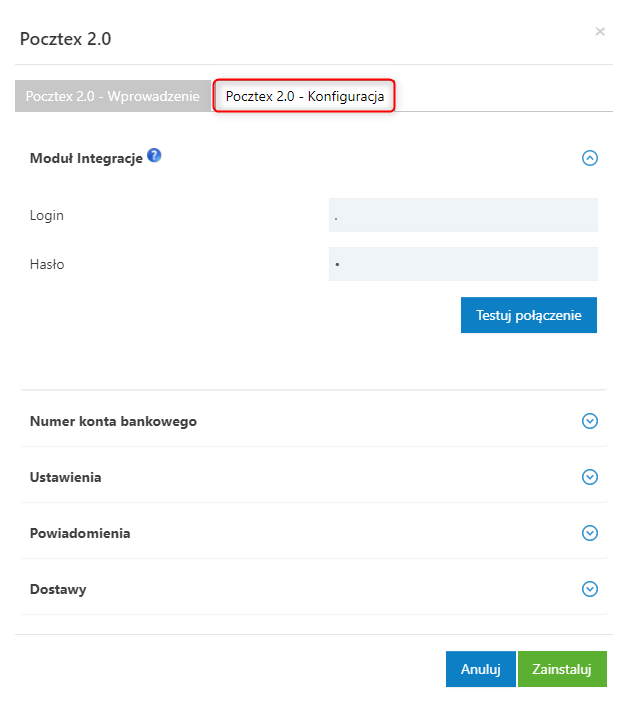Close the Pocztex 2.0 dialog with the X
This screenshot has width=628, height=708.
tap(600, 32)
